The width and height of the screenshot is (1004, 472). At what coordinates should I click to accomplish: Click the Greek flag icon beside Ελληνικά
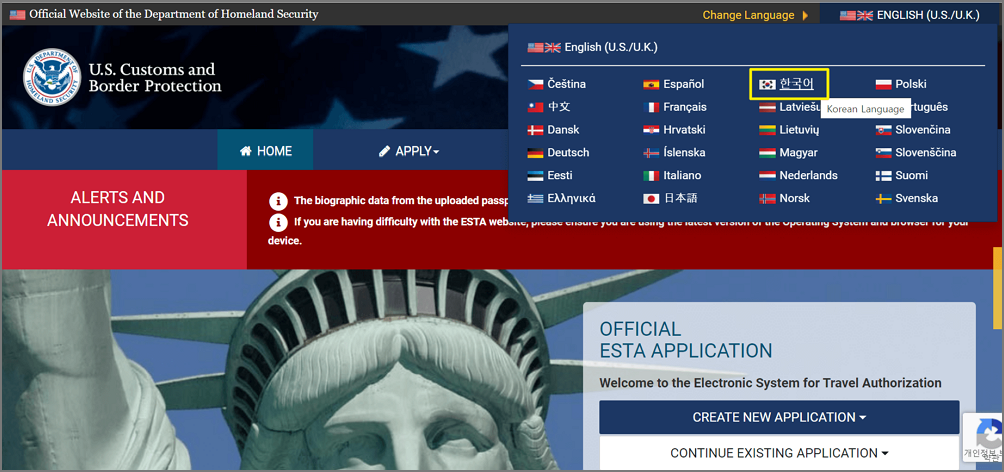pyautogui.click(x=535, y=199)
